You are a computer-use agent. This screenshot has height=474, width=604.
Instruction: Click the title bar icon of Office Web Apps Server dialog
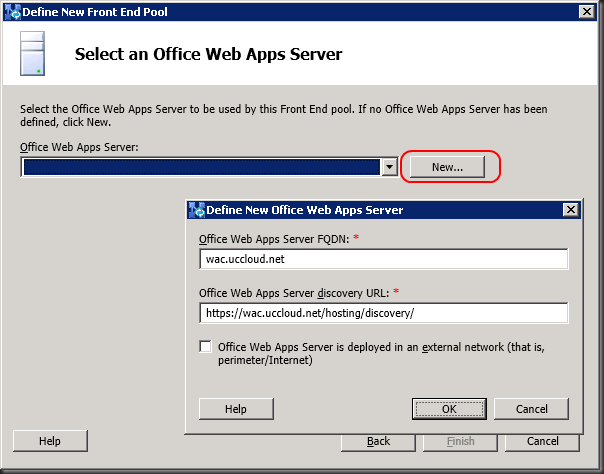click(197, 210)
